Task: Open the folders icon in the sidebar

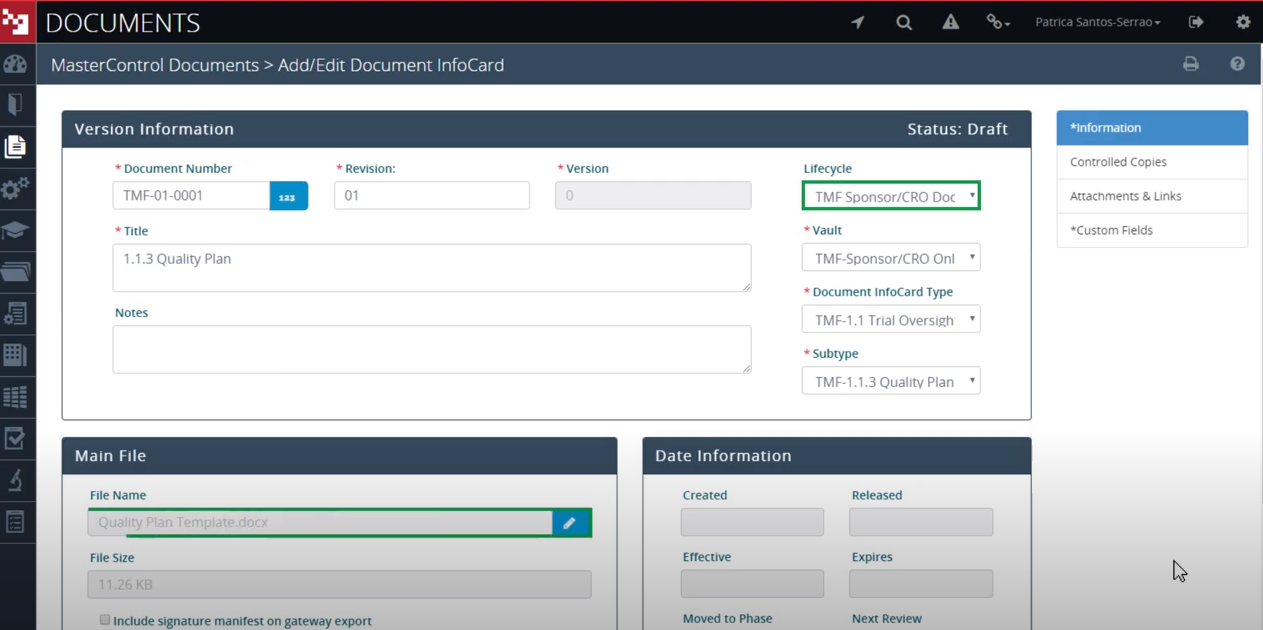Action: (x=16, y=271)
